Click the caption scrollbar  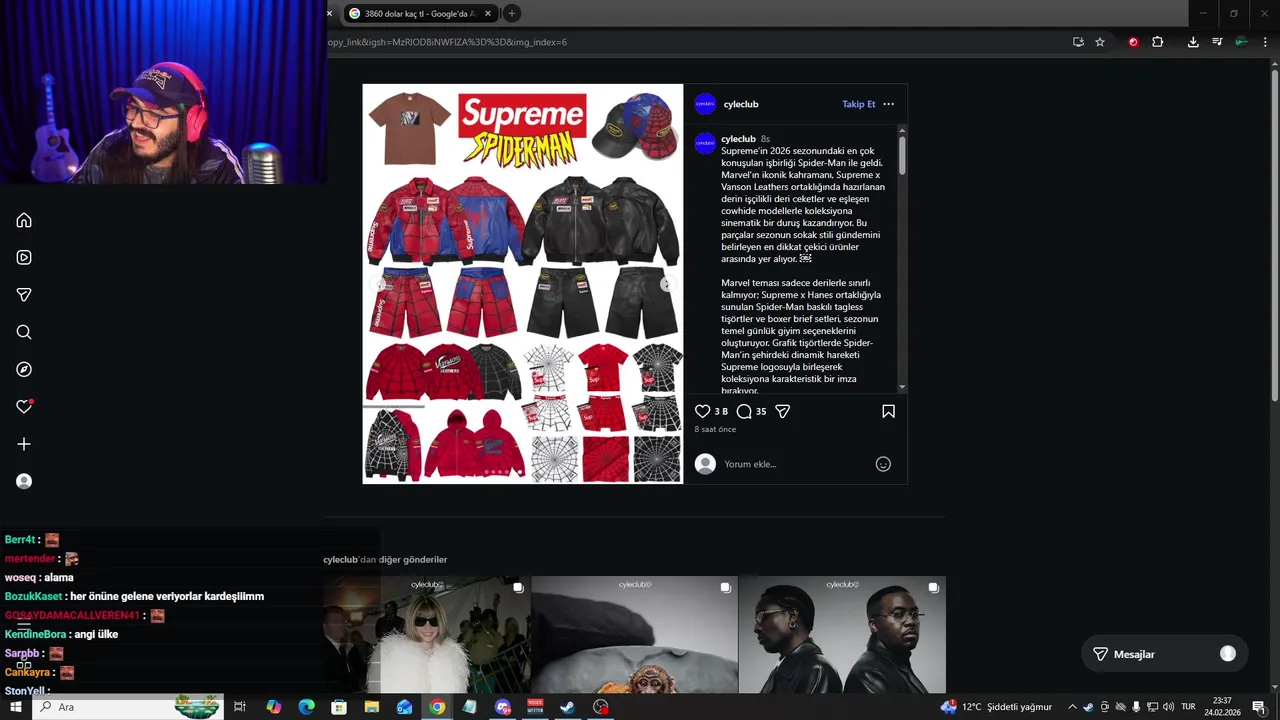(902, 155)
